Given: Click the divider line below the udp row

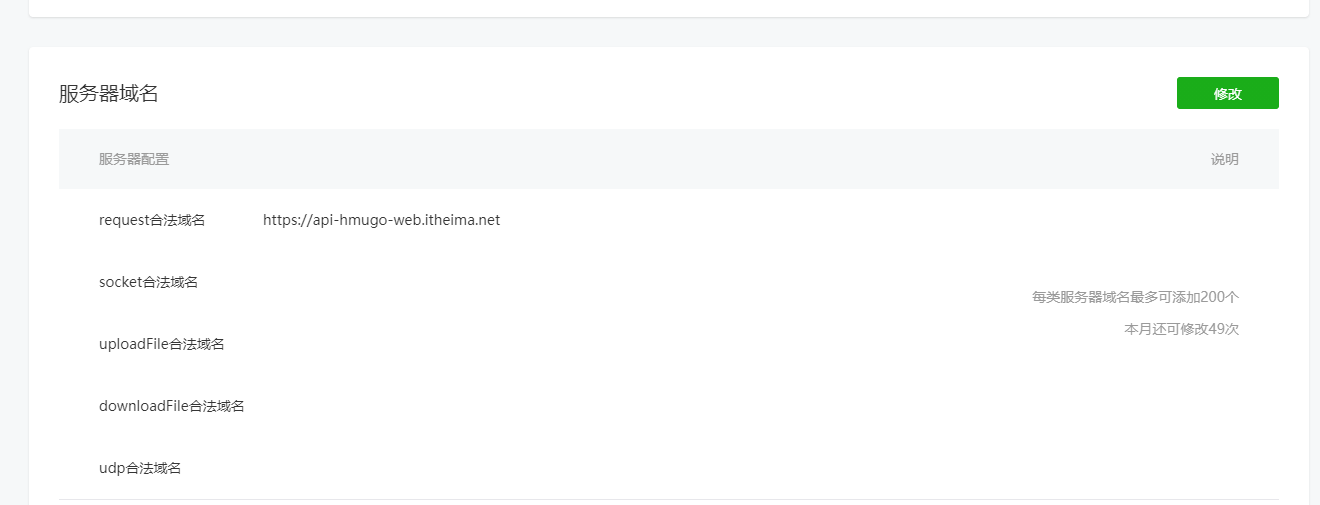Looking at the screenshot, I should click(x=668, y=499).
